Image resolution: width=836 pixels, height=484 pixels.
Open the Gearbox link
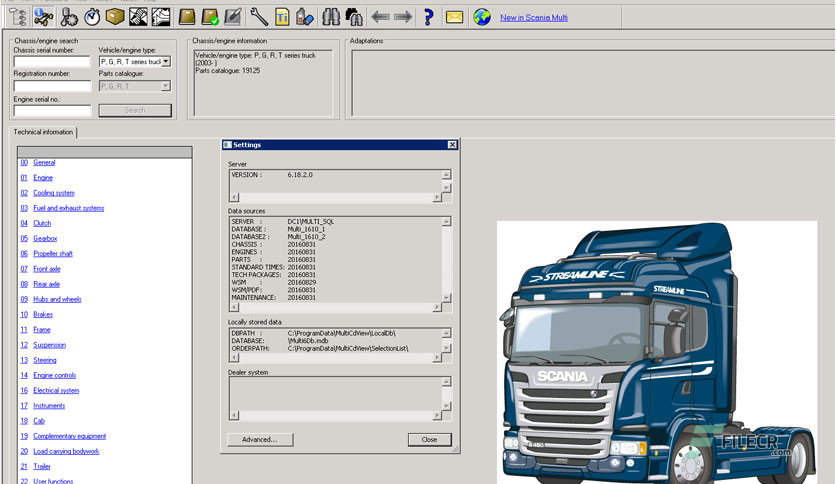click(x=45, y=238)
